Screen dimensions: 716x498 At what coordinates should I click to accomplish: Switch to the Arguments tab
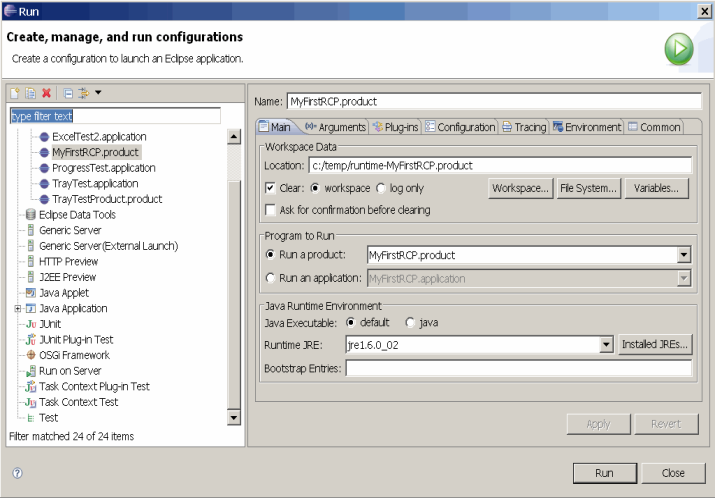click(x=335, y=127)
